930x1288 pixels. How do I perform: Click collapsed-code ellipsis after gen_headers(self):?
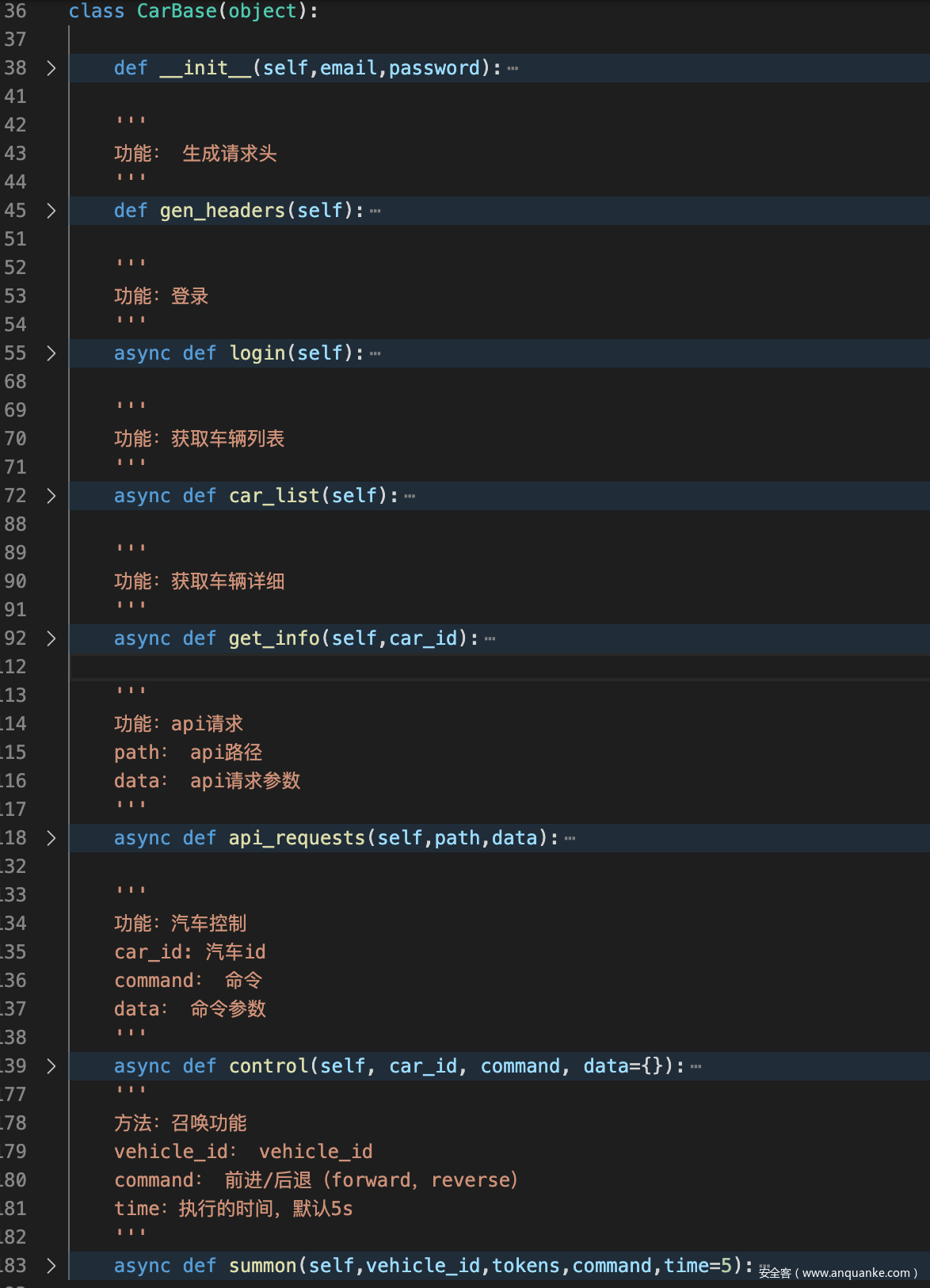click(x=375, y=211)
